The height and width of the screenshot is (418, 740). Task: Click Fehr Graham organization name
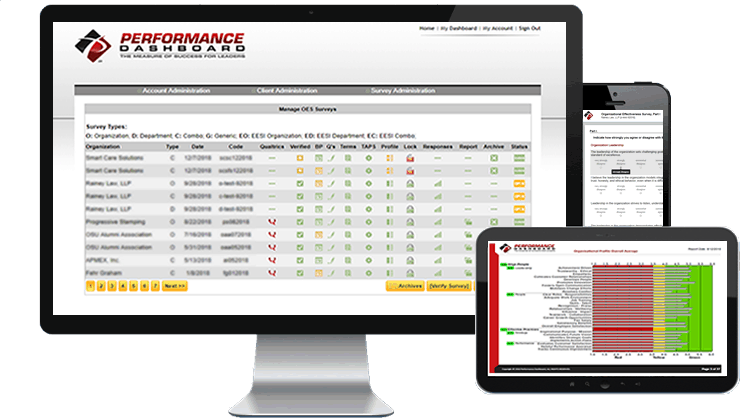[x=104, y=273]
